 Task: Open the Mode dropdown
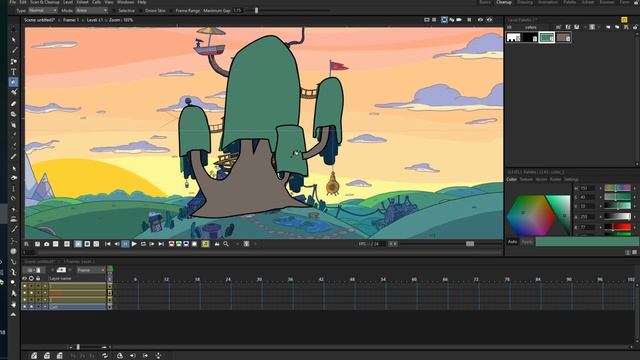click(x=92, y=10)
